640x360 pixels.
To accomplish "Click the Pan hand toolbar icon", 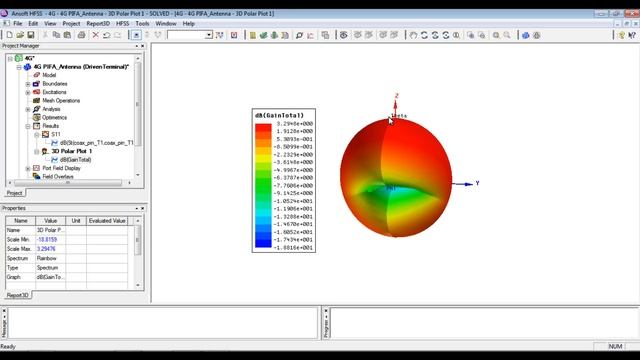I will tap(413, 36).
